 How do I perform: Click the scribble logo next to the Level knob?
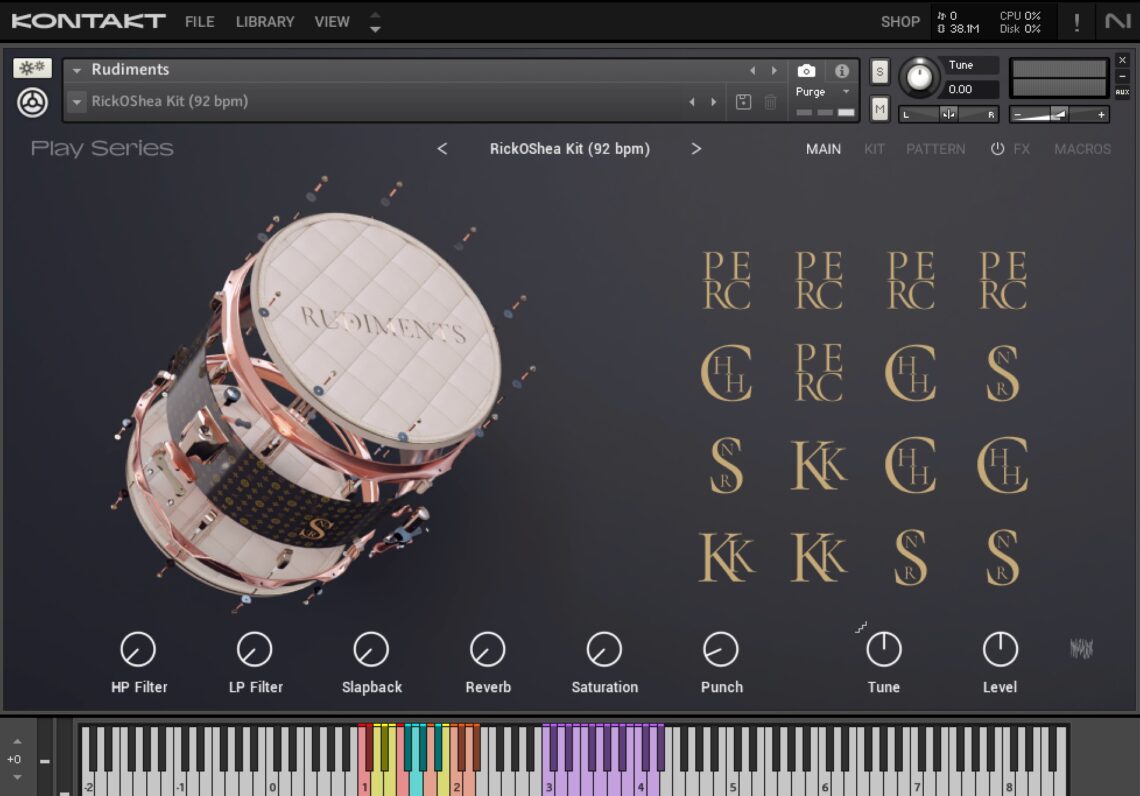1082,648
